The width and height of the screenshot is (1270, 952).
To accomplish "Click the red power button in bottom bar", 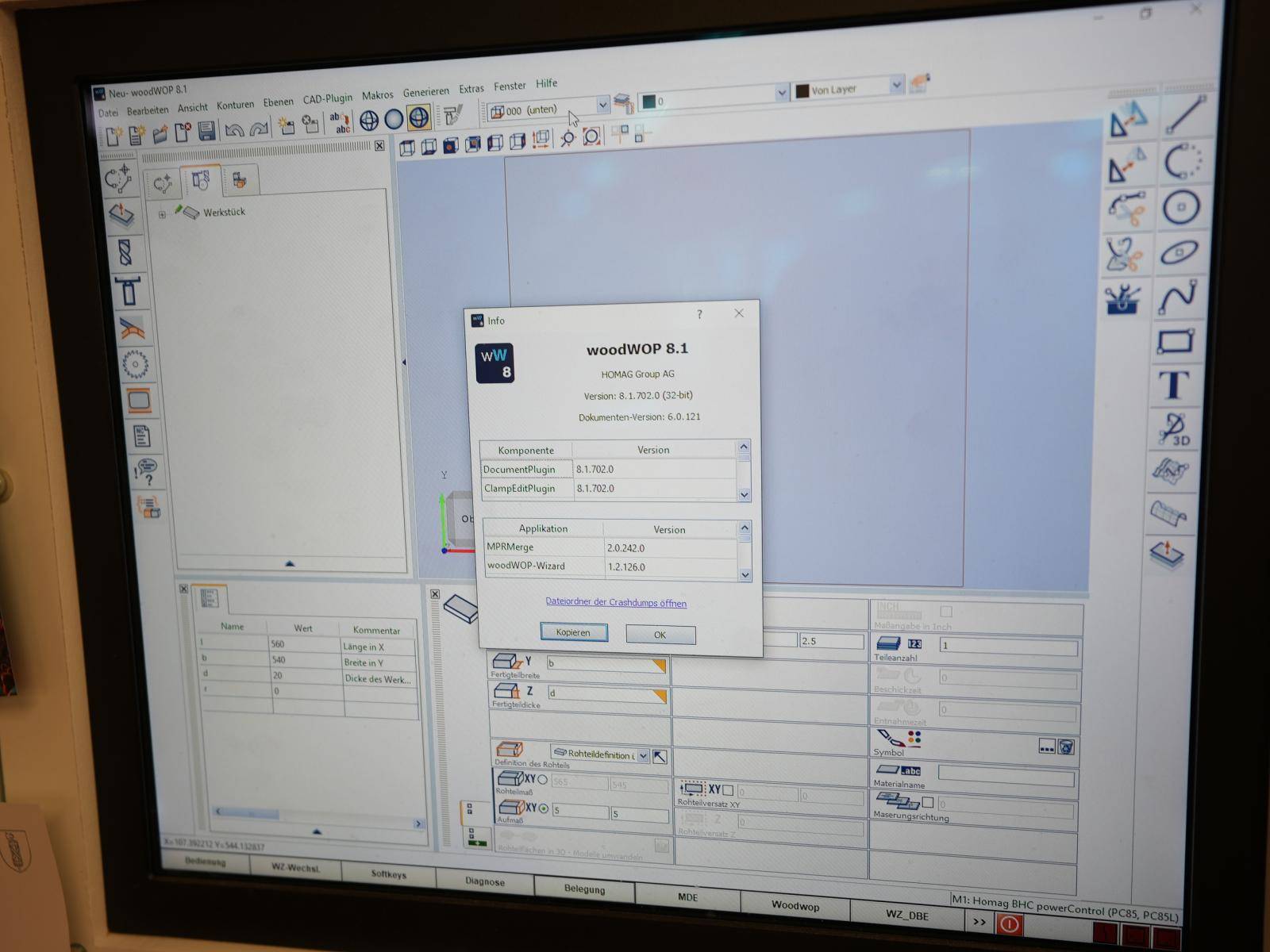I will click(1009, 924).
